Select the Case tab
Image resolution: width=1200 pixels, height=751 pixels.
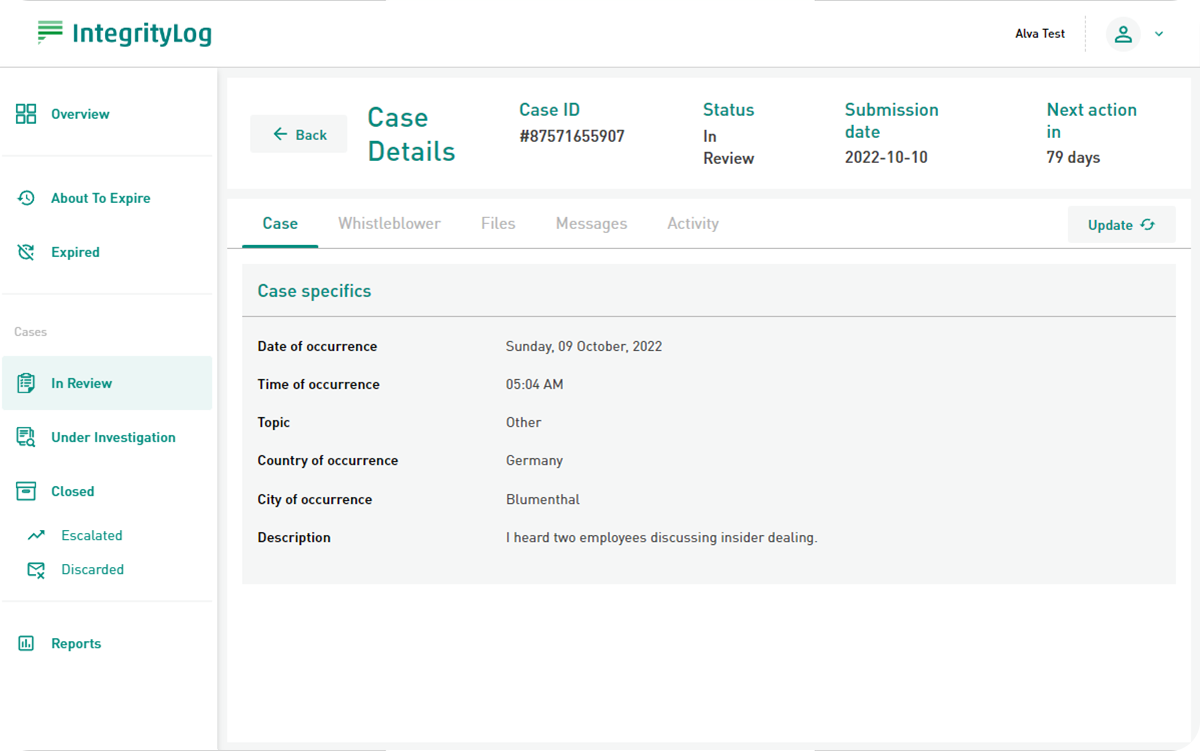pyautogui.click(x=280, y=224)
